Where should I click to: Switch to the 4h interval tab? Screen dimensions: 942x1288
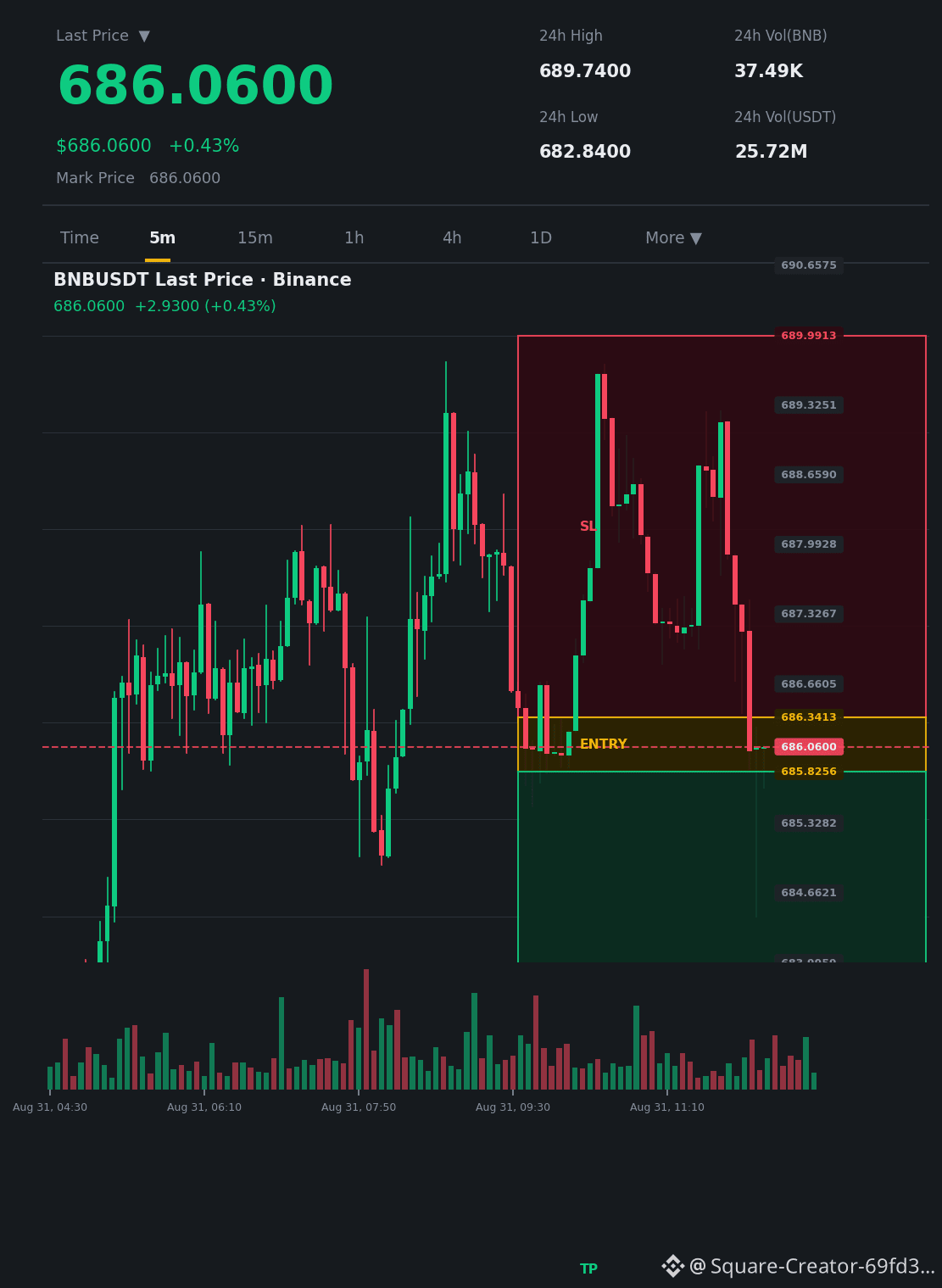tap(452, 238)
